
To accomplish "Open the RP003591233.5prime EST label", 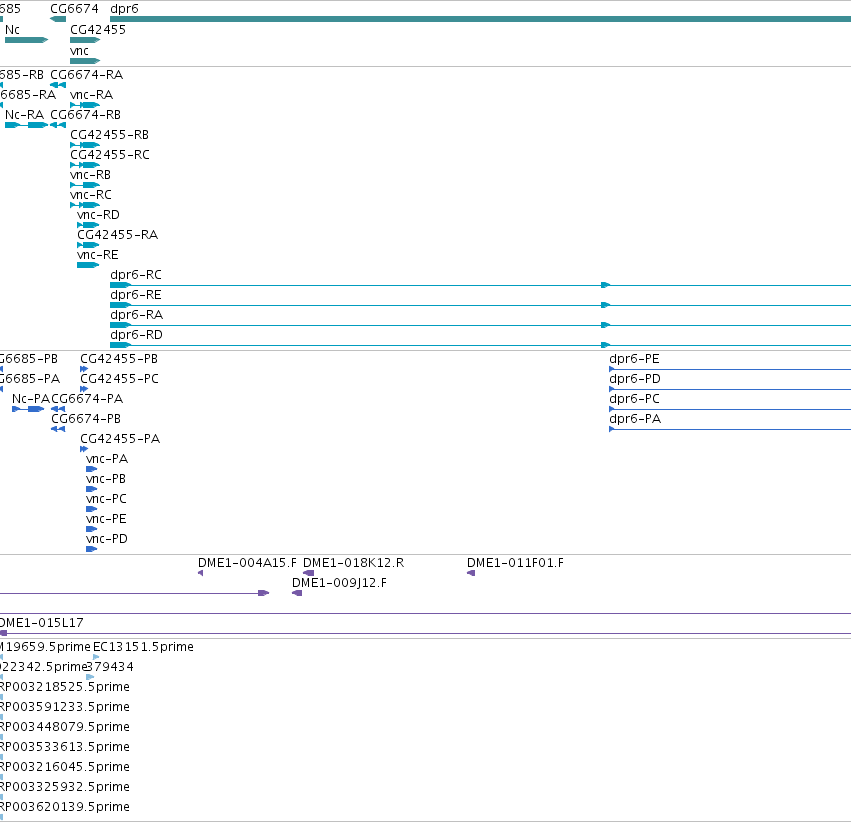I will point(65,707).
